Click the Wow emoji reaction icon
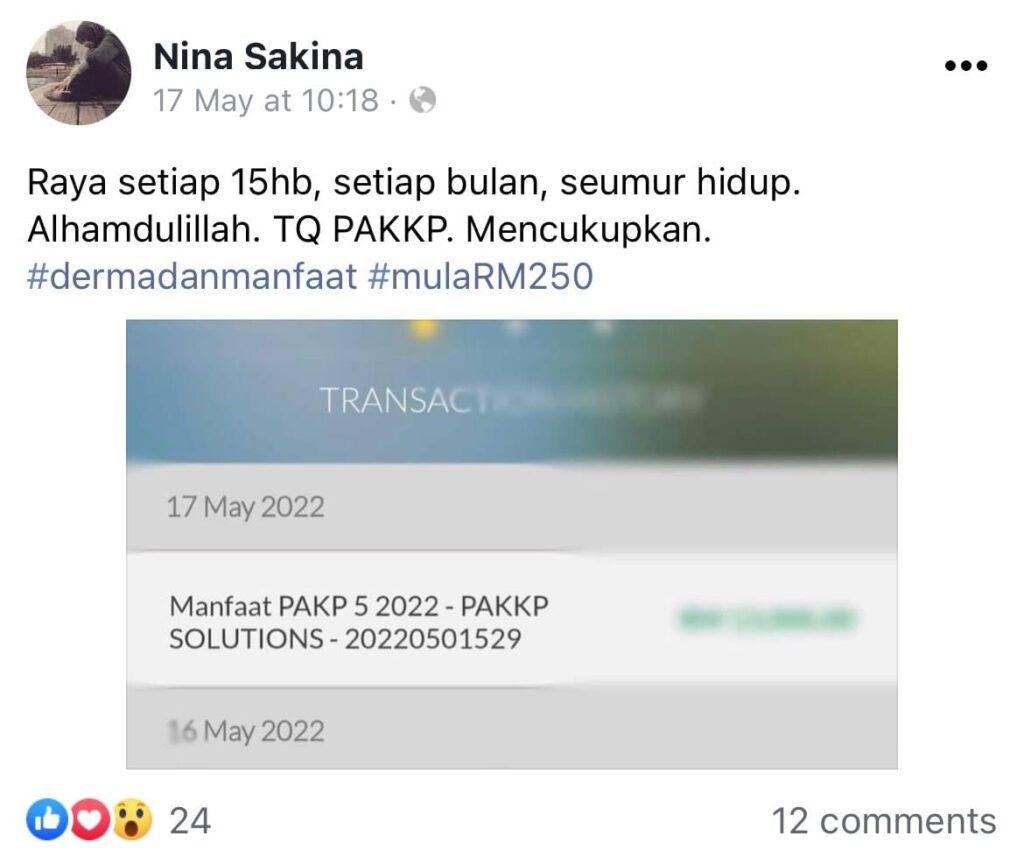Image resolution: width=1024 pixels, height=864 pixels. (133, 820)
